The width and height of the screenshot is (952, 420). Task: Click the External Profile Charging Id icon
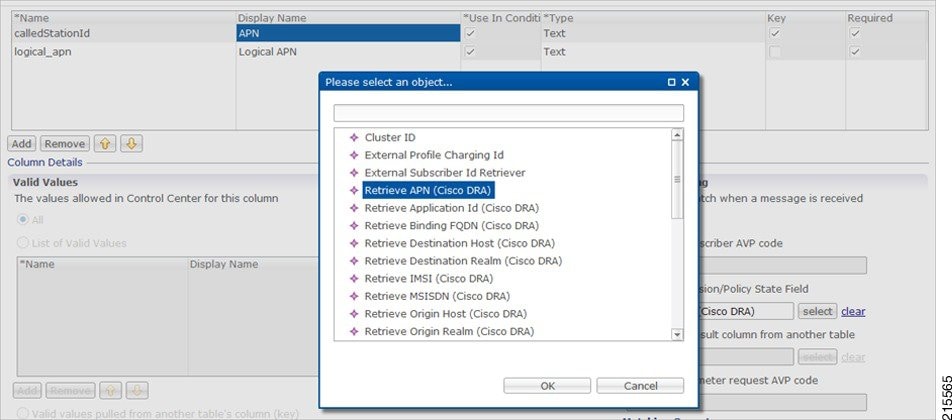[x=355, y=155]
